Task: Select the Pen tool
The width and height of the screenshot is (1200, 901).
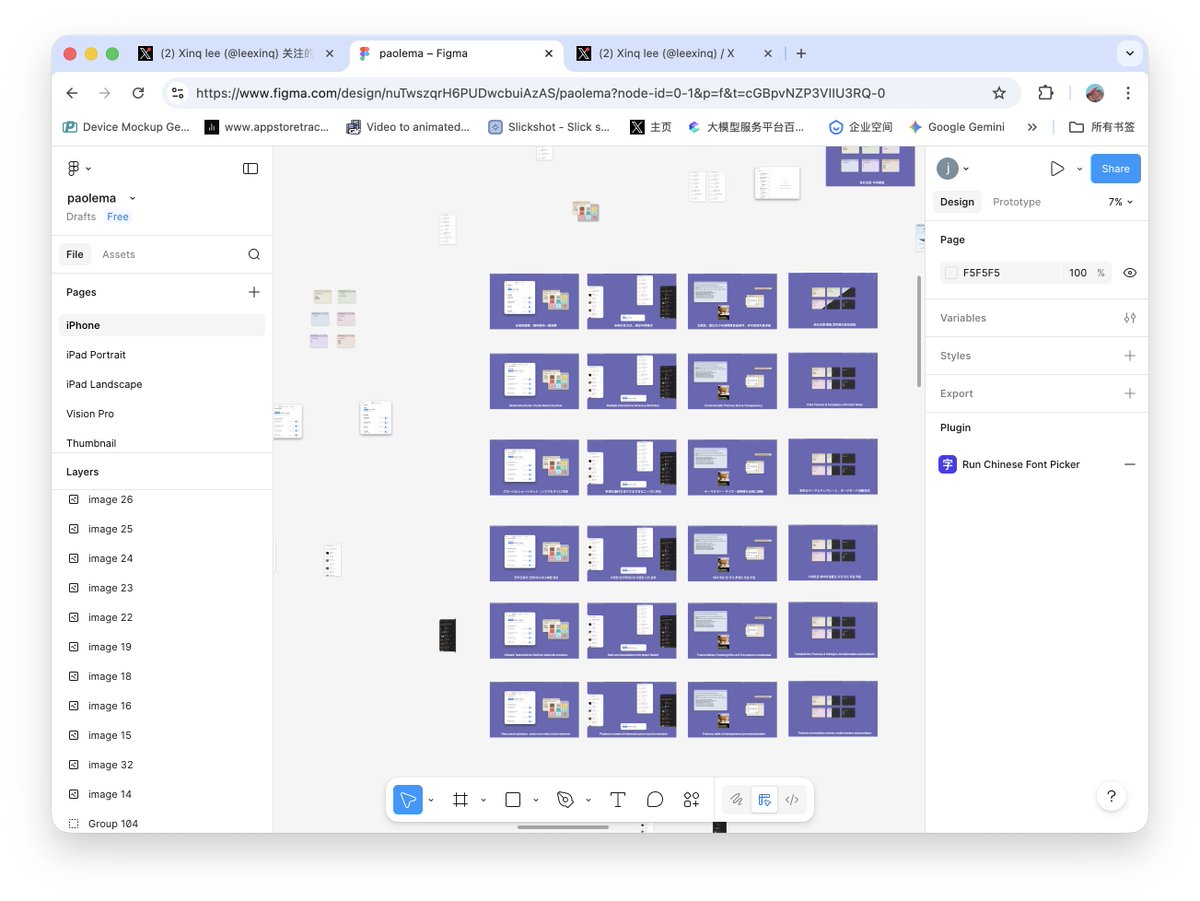Action: (x=565, y=800)
